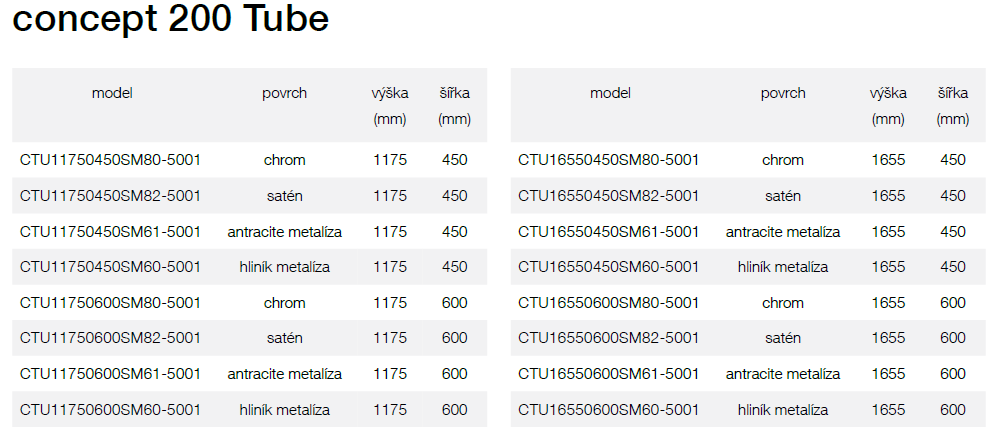Click the right table "šířka (mm)" header
Screen dimensions: 991x434
tap(953, 105)
